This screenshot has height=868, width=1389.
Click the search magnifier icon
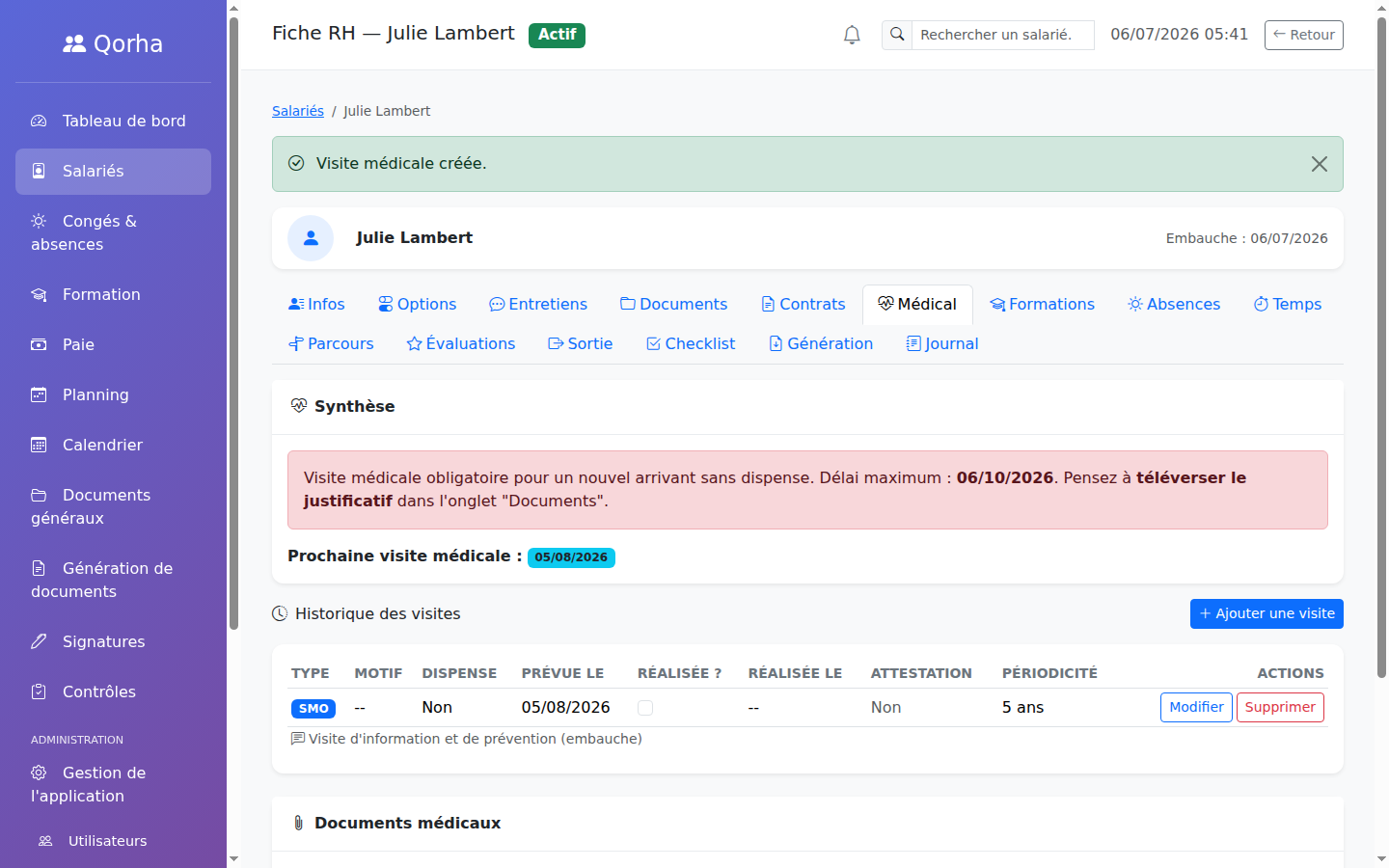click(897, 35)
